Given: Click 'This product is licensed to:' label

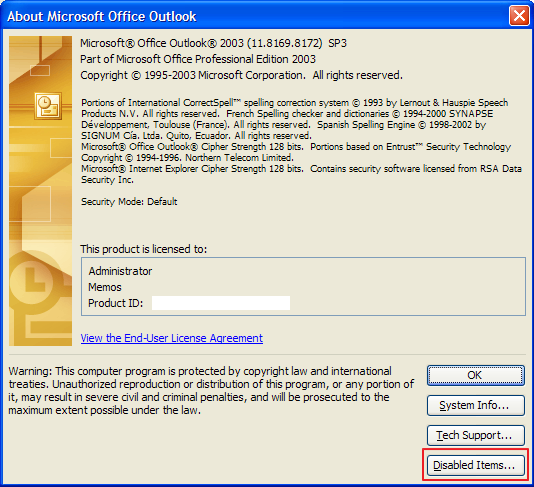Looking at the screenshot, I should click(x=143, y=249).
